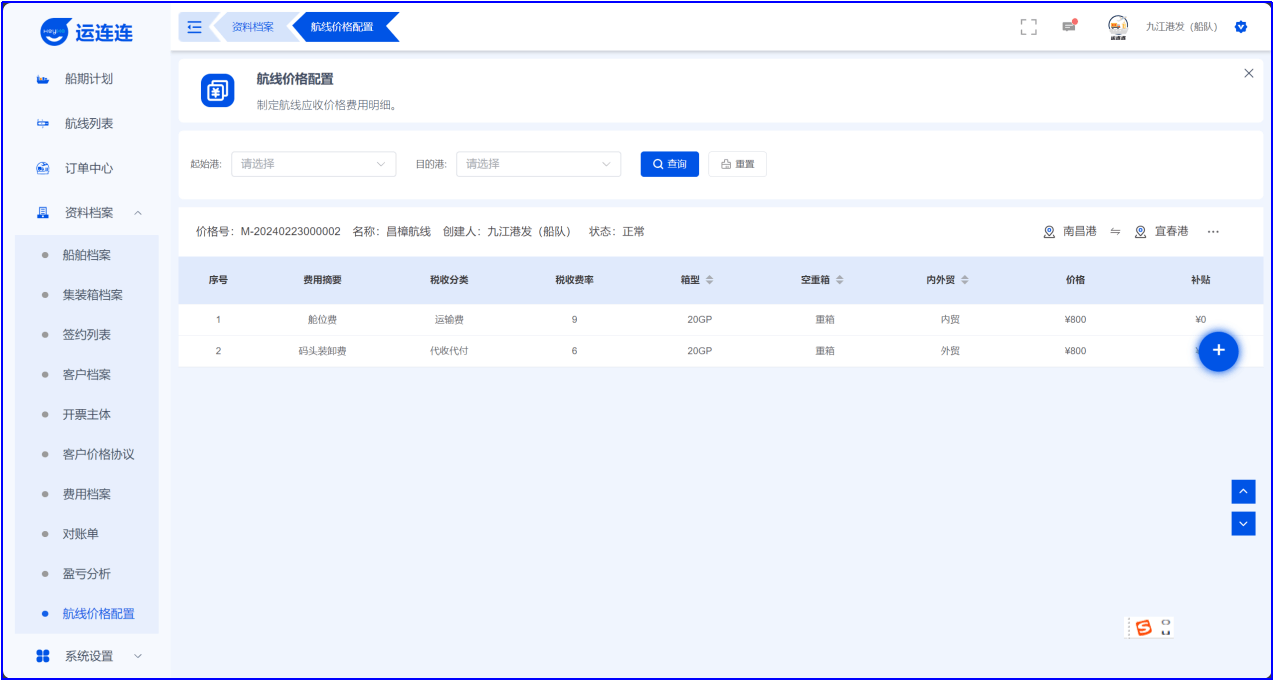Click the user avatar icon
This screenshot has height=684, width=1274.
click(x=1118, y=27)
